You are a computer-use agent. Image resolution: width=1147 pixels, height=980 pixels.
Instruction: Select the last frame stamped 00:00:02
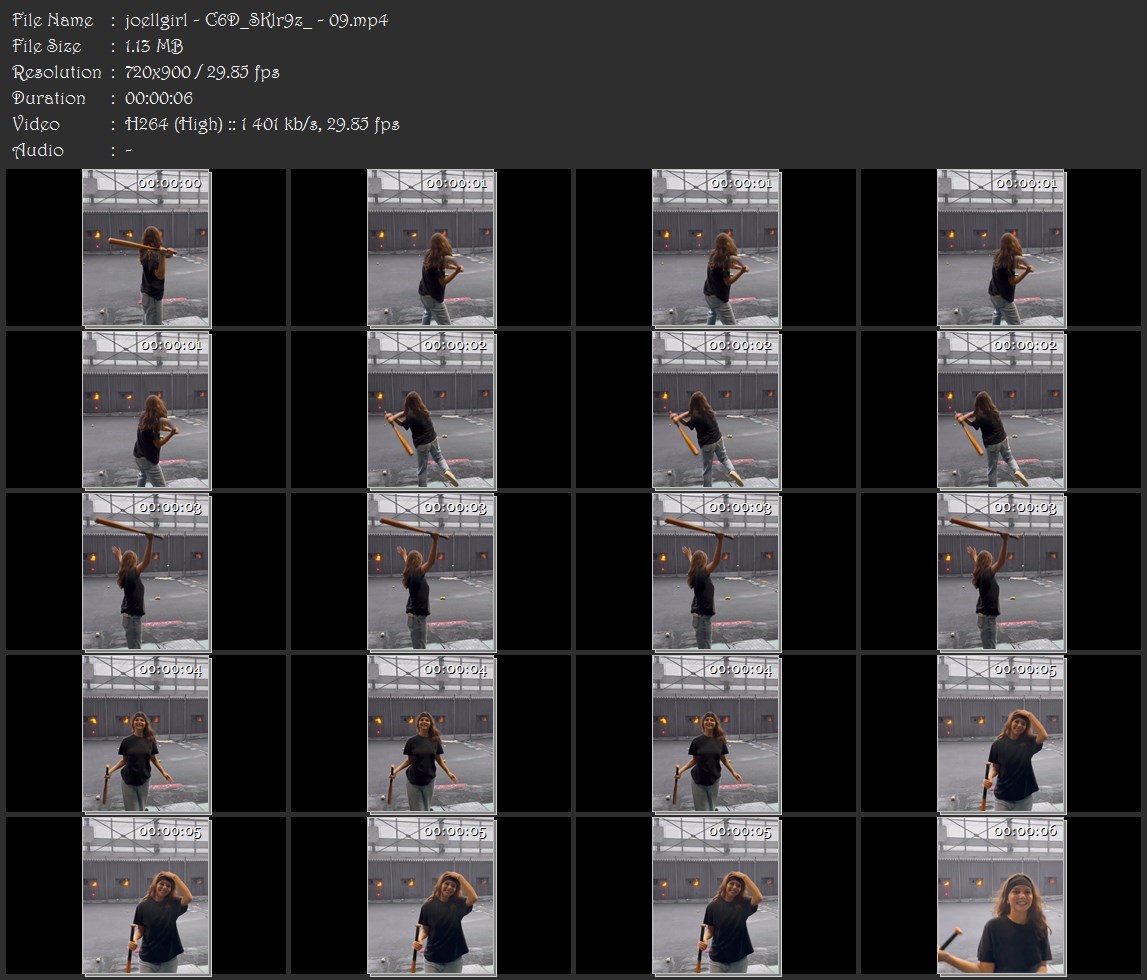(1001, 410)
